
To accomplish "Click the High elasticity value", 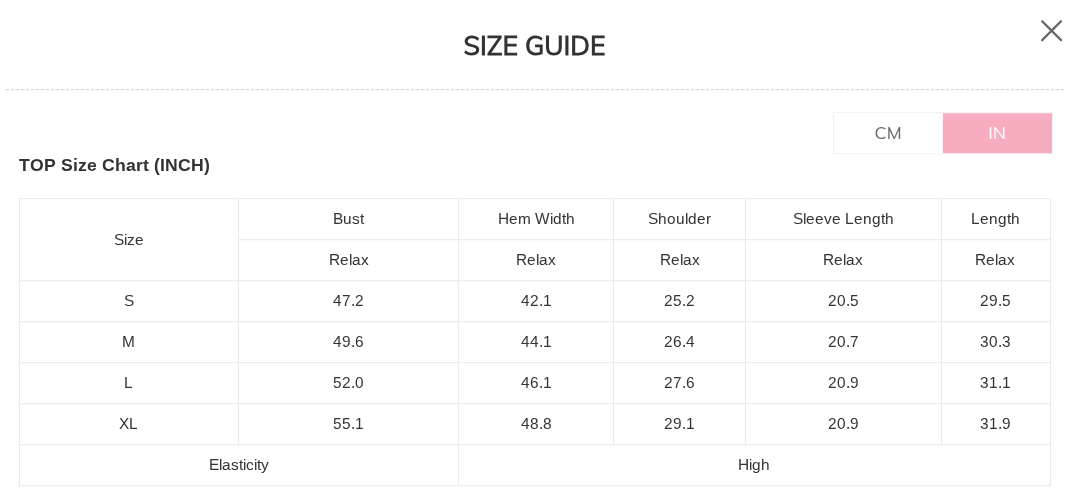I will click(x=754, y=465).
